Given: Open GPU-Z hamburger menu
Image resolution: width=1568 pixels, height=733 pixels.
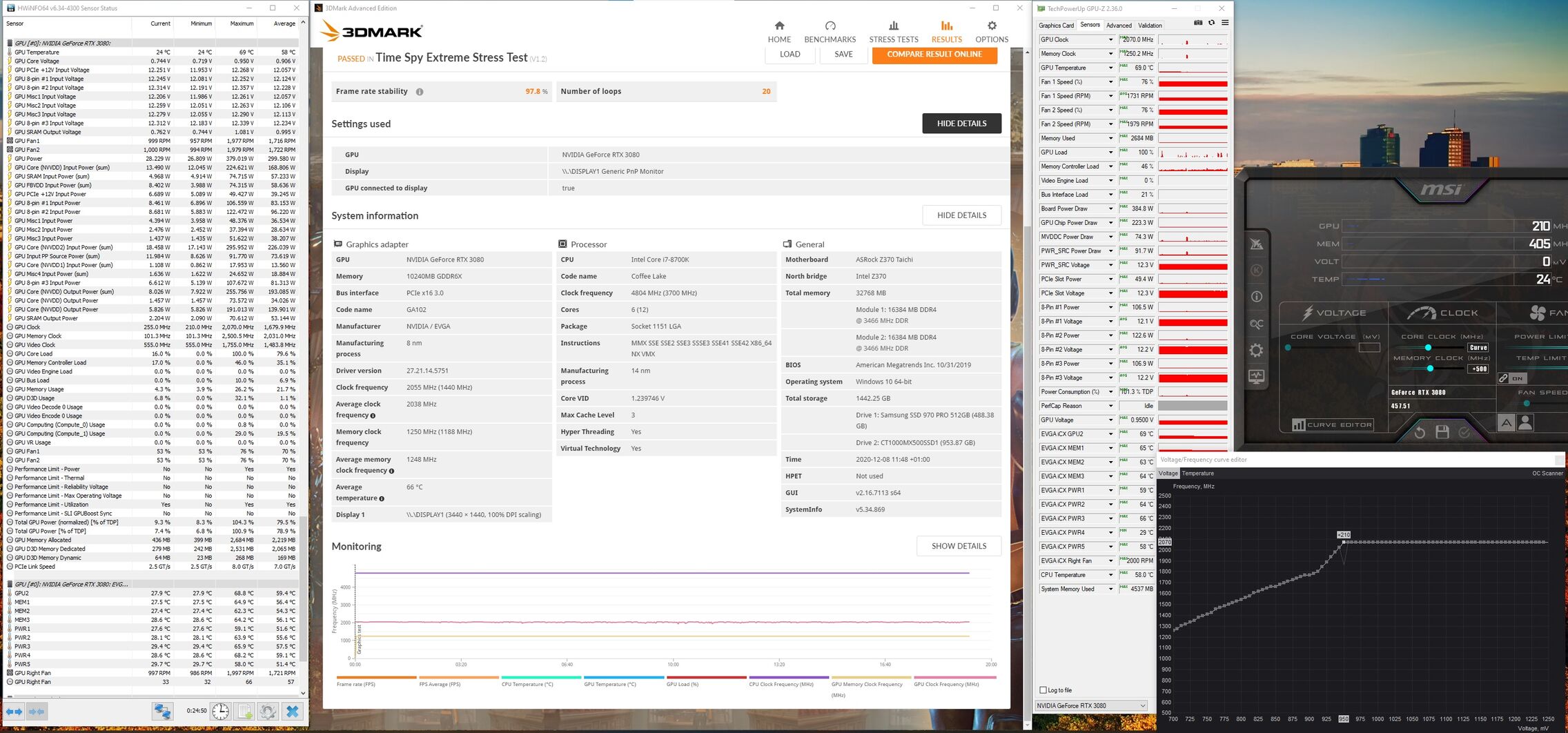Looking at the screenshot, I should 1225,23.
